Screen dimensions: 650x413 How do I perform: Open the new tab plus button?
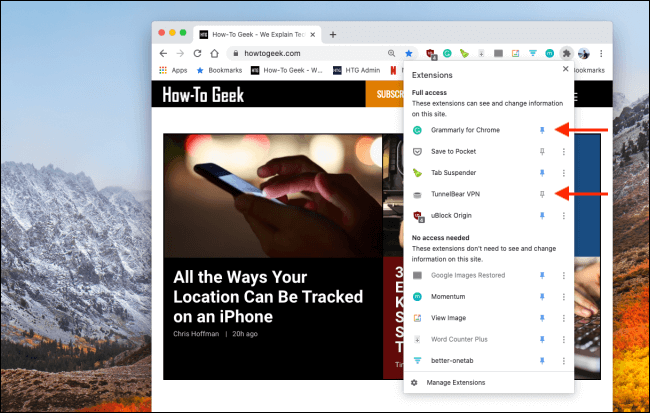[x=333, y=34]
